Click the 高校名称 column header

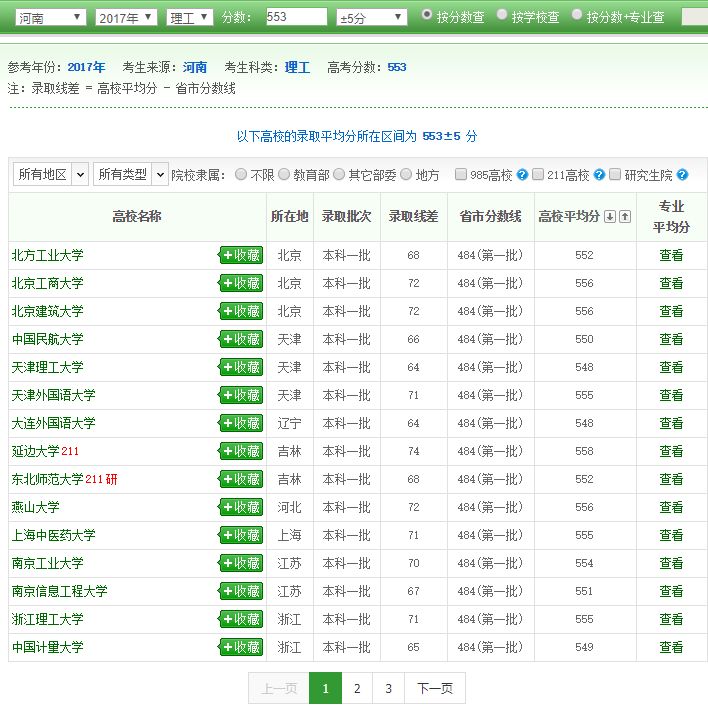[x=137, y=216]
